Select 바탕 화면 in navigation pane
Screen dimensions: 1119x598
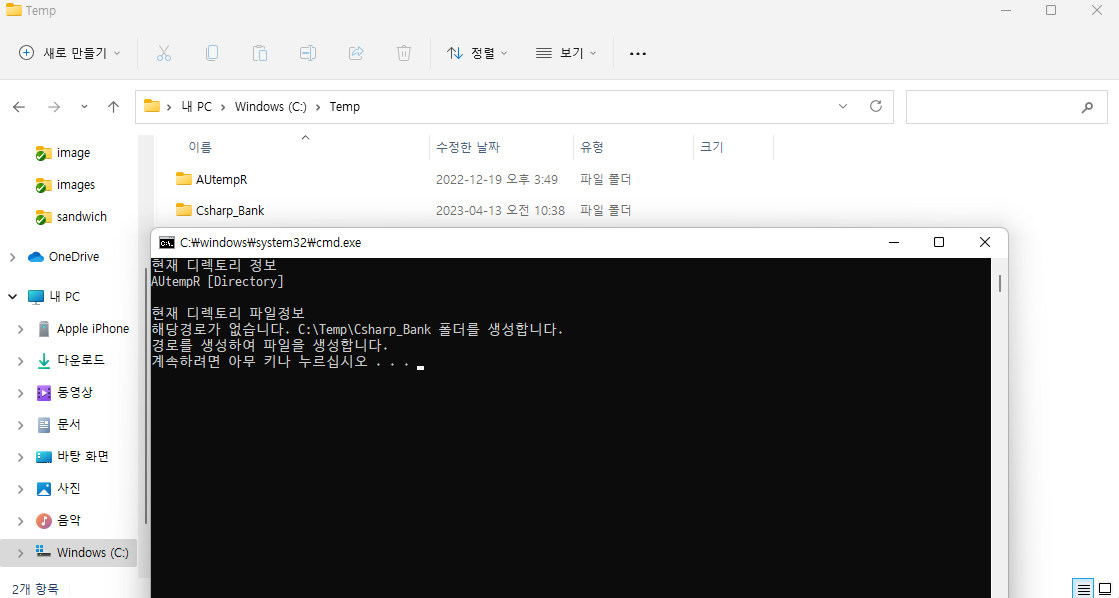73,457
